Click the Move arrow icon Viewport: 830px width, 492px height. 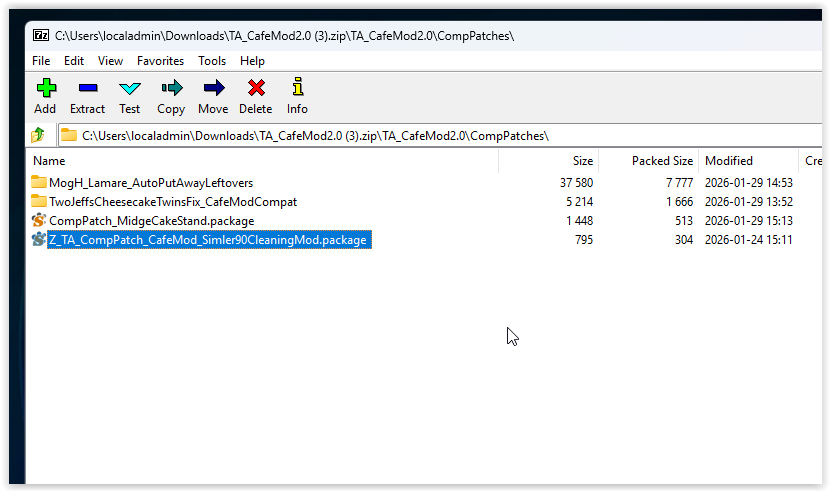click(x=214, y=88)
